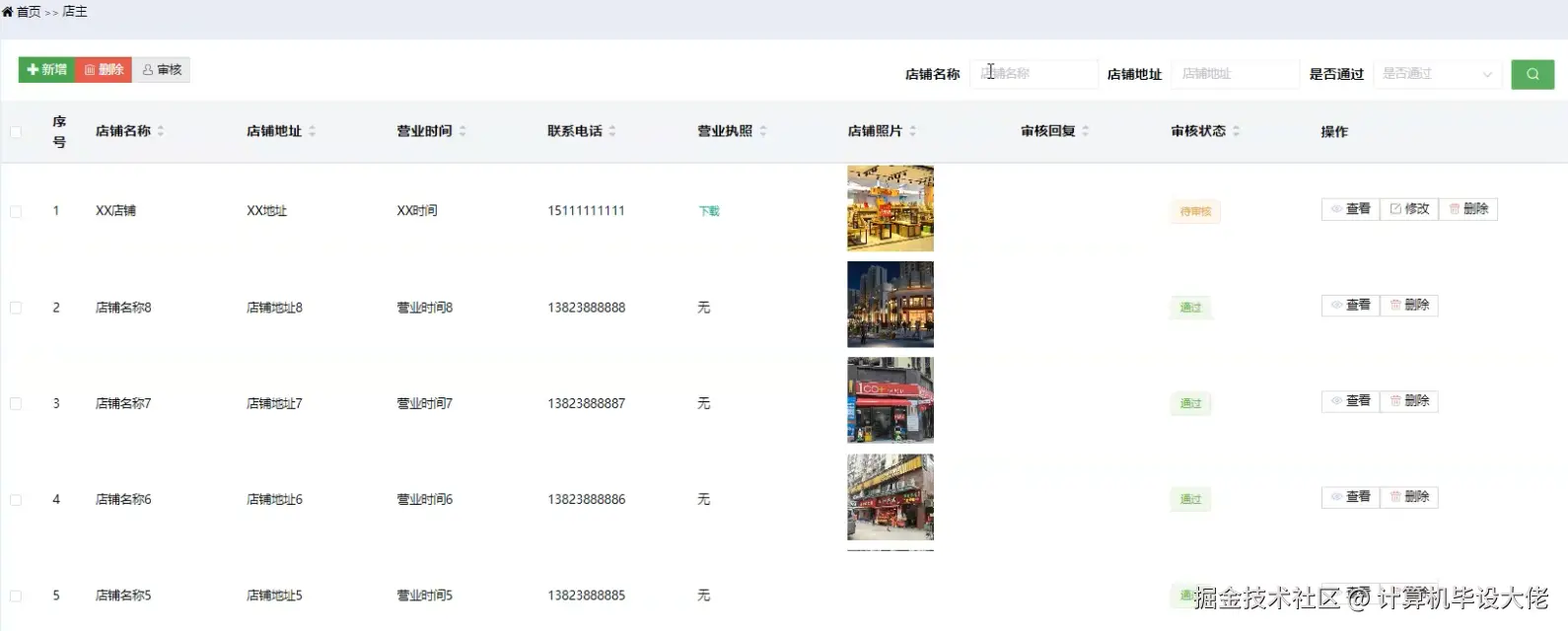
Task: Click the phone number 15111111111
Action: (x=586, y=211)
